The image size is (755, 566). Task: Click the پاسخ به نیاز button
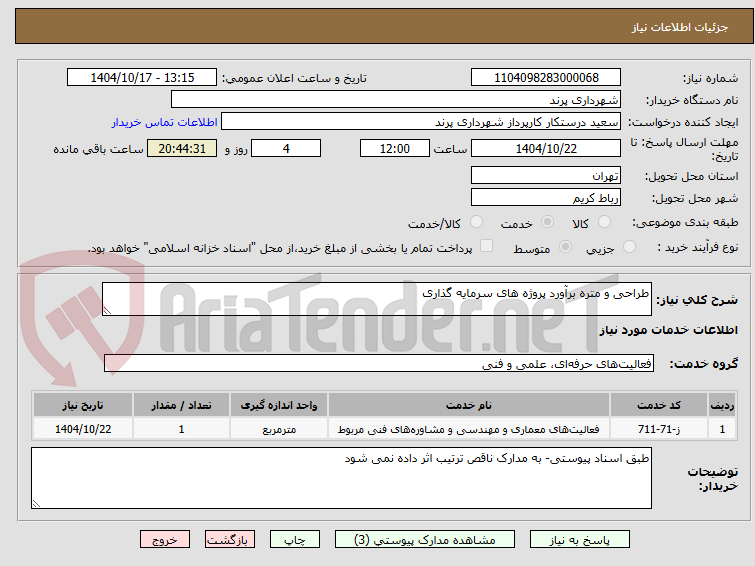pyautogui.click(x=580, y=540)
